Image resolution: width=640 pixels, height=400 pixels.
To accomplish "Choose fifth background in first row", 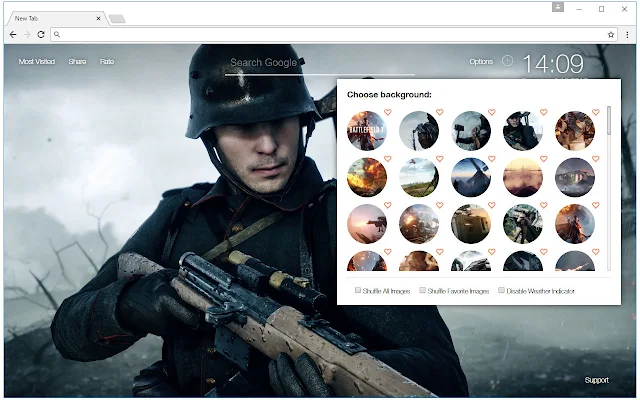I will 575,131.
